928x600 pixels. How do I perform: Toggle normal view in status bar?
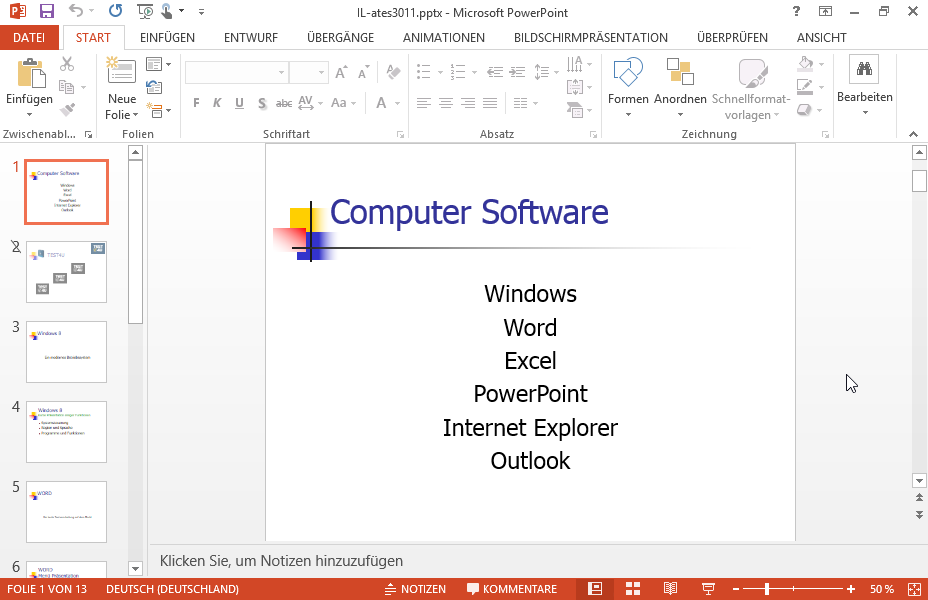[x=595, y=589]
